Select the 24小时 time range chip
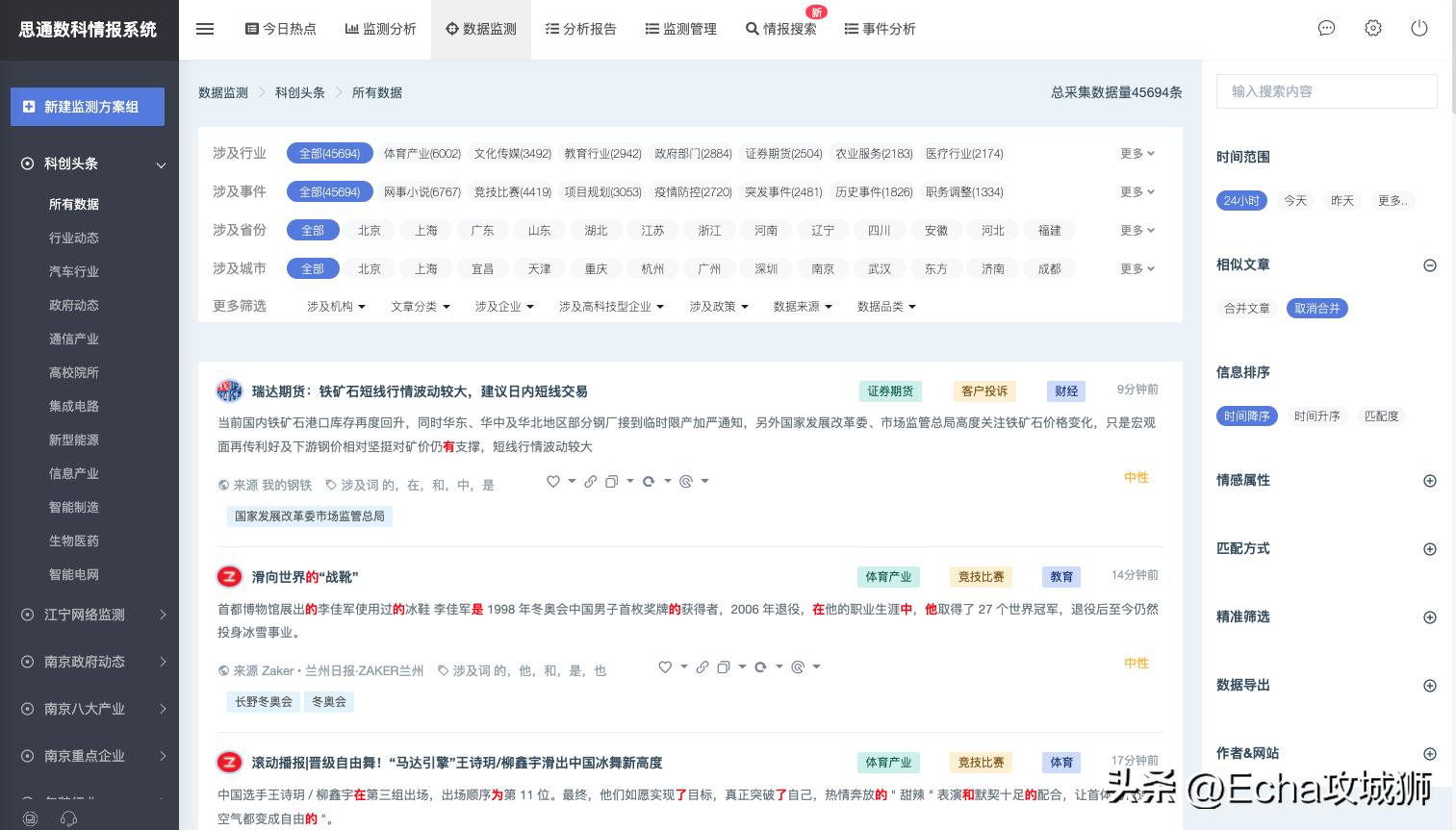 tap(1241, 200)
